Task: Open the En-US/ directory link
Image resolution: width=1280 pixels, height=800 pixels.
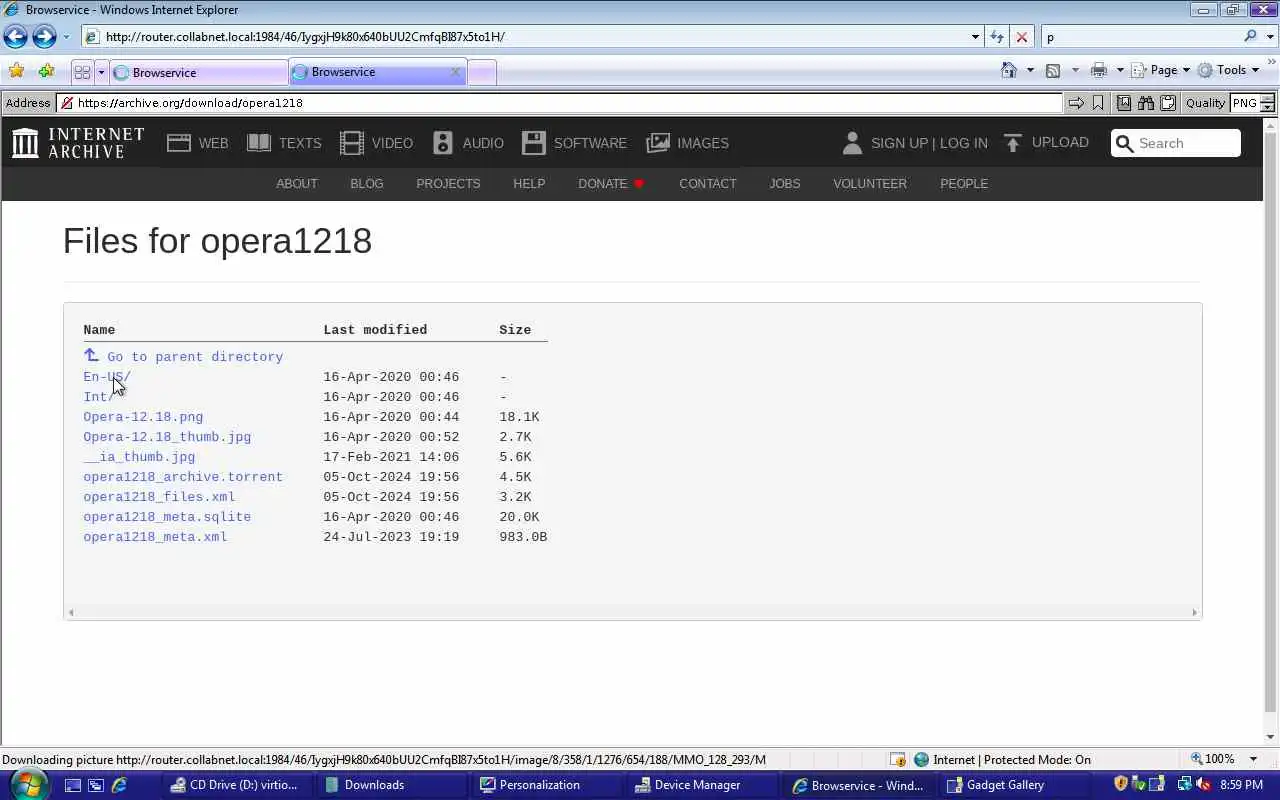Action: pyautogui.click(x=107, y=377)
